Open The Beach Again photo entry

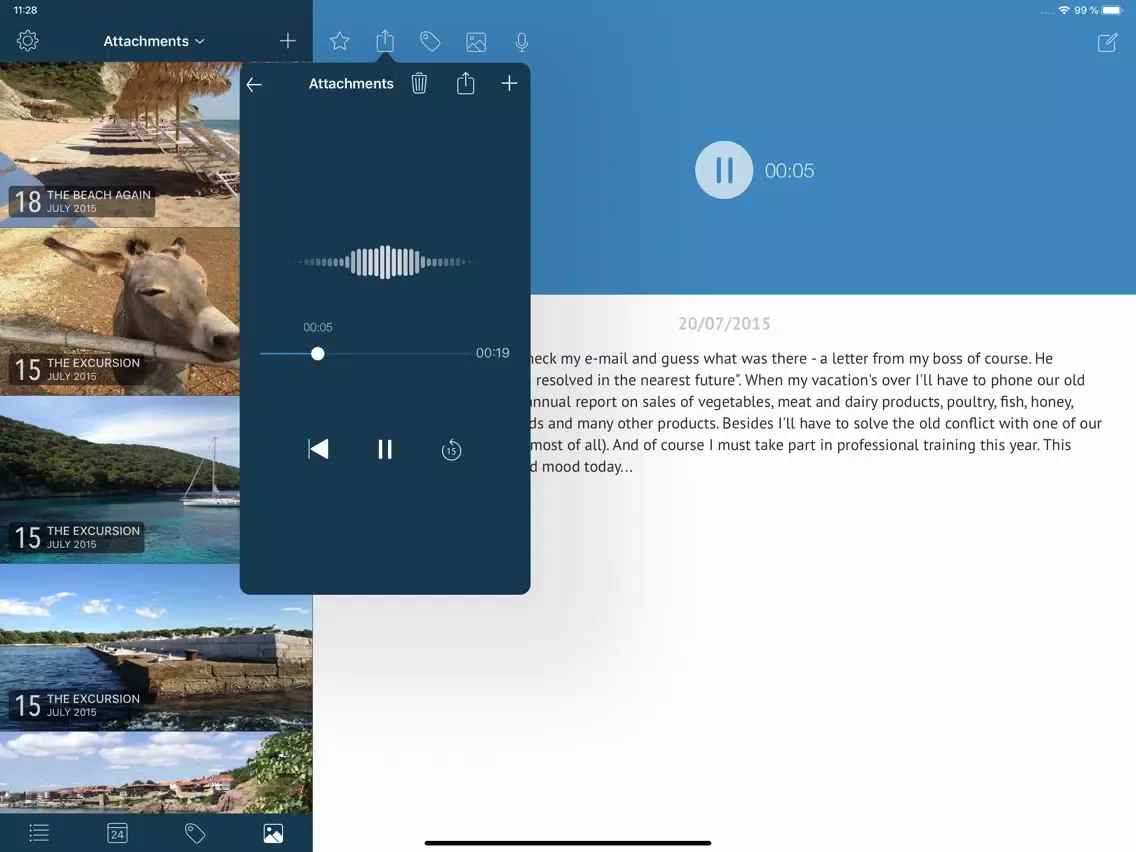click(120, 145)
